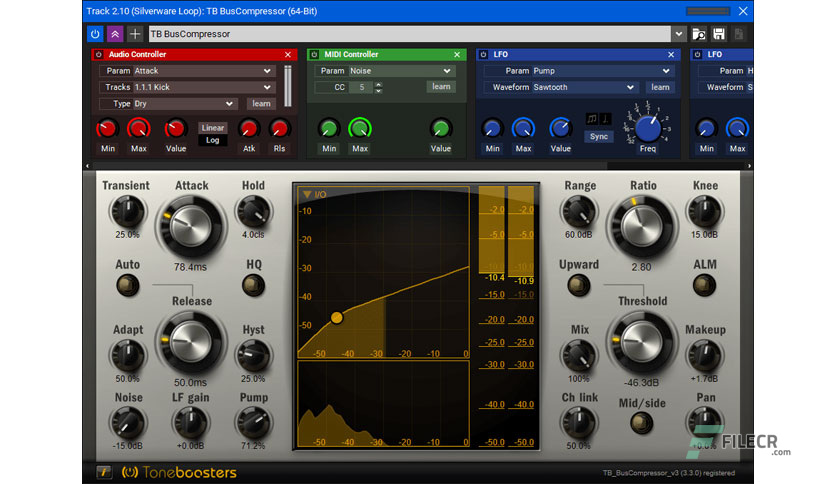Toggle the Audio Controller power icon
The width and height of the screenshot is (836, 484).
[x=99, y=54]
